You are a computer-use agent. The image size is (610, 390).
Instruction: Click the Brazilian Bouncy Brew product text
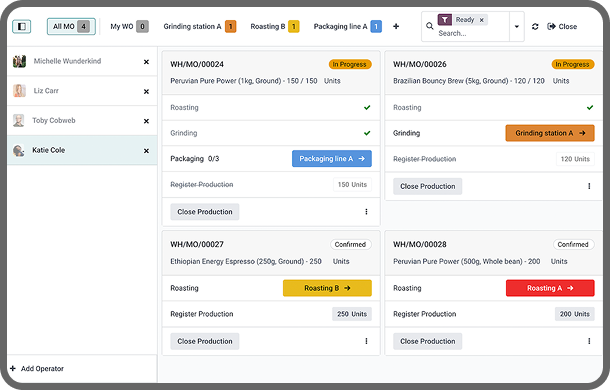tap(469, 81)
